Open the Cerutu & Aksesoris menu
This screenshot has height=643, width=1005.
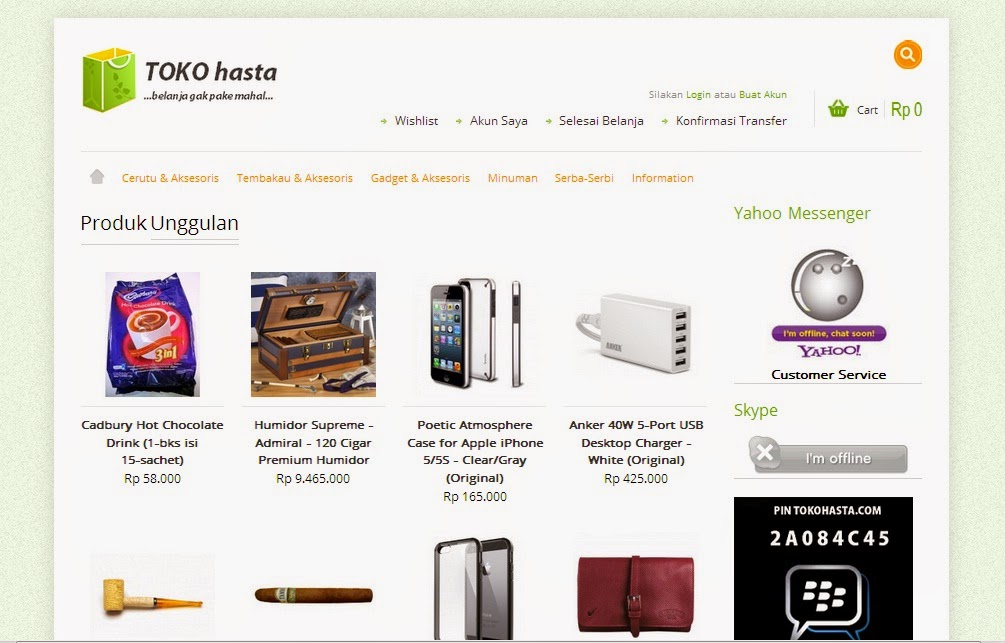click(170, 178)
